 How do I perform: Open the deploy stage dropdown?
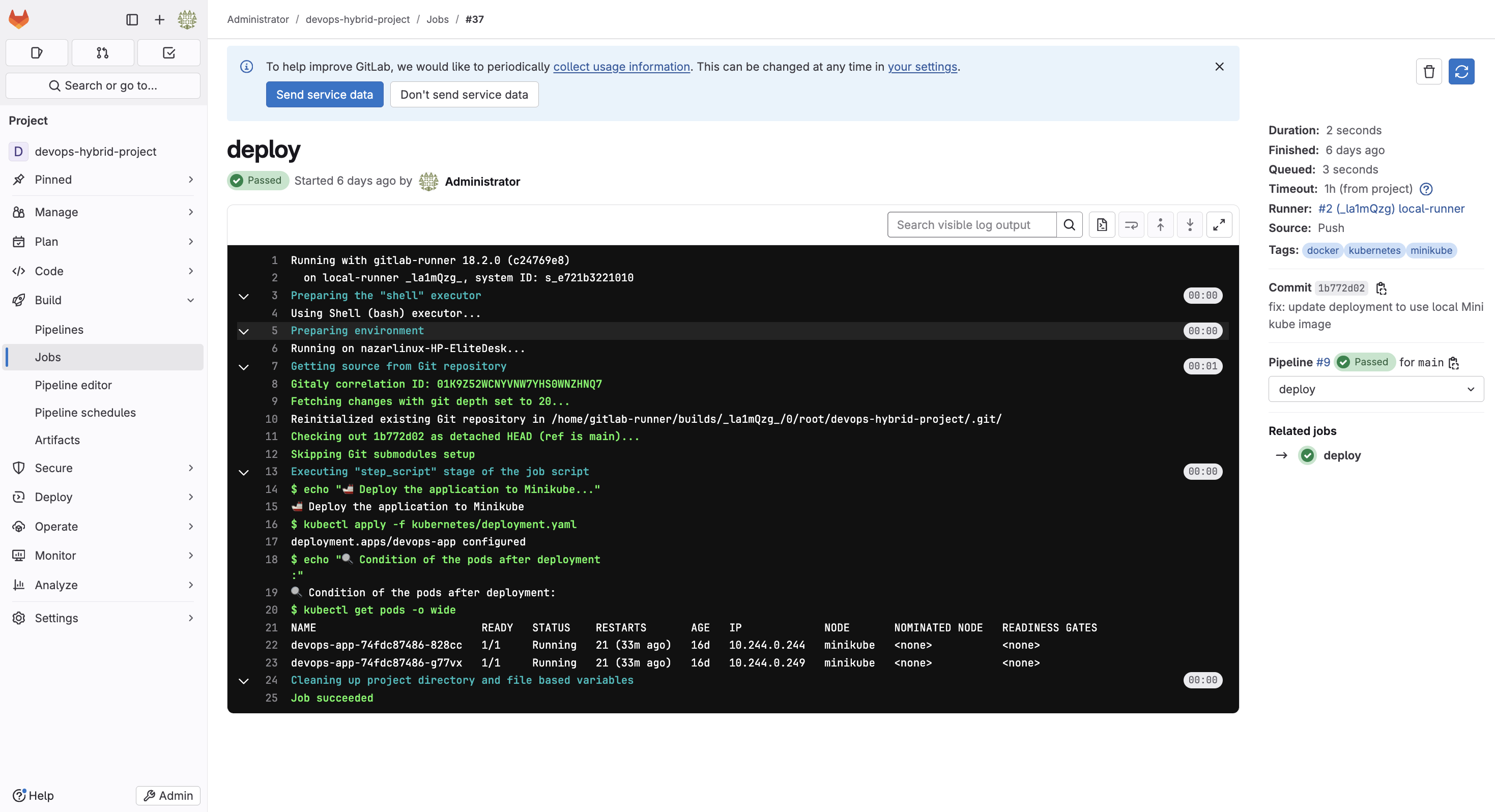click(1375, 389)
